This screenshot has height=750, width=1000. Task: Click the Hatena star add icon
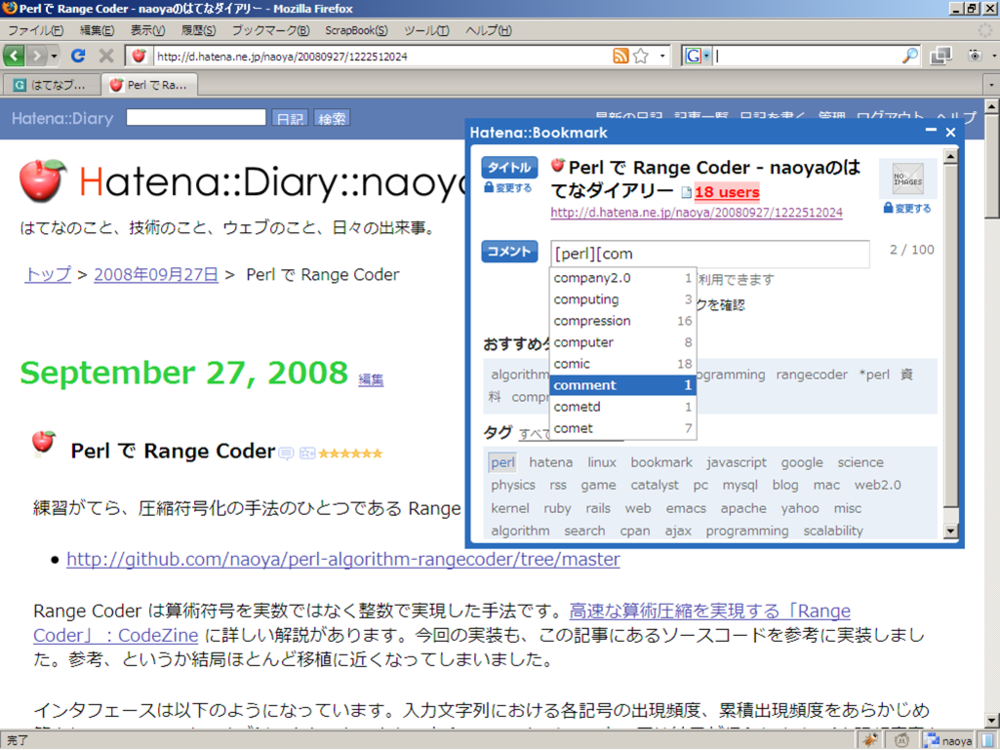pos(307,453)
